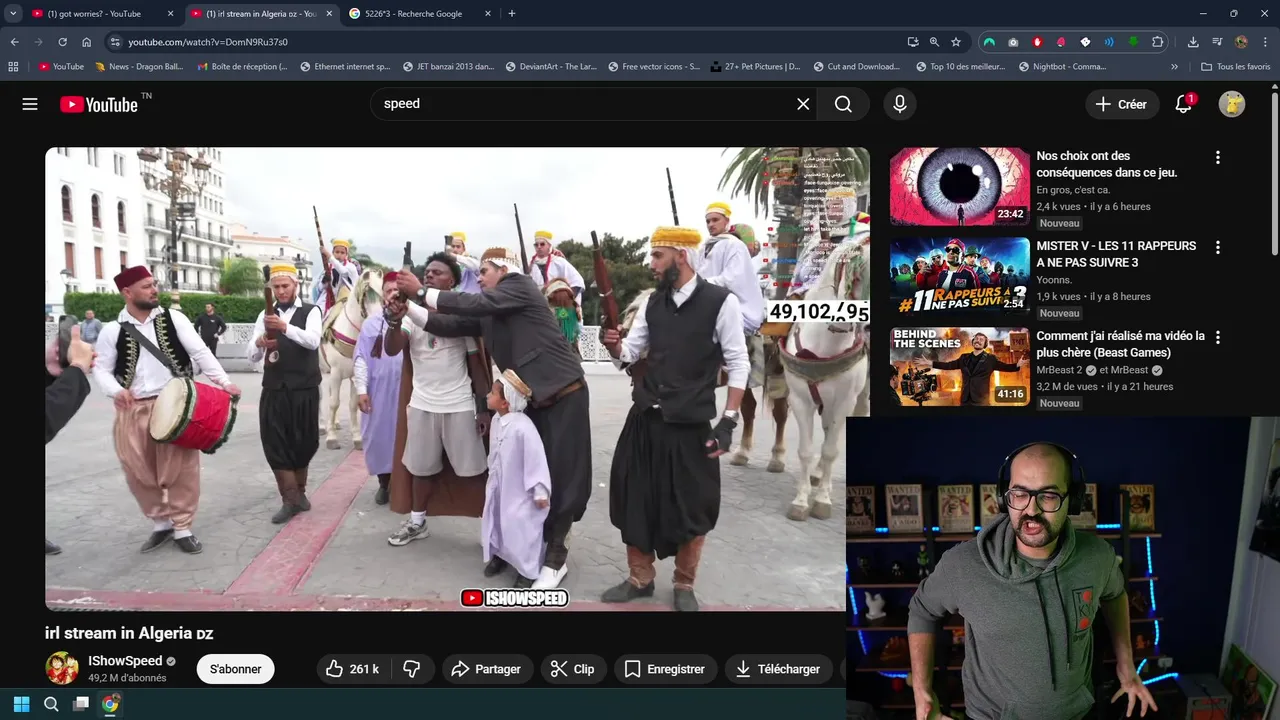This screenshot has width=1280, height=720.
Task: Open the YouTube hamburger guide menu
Action: tap(30, 104)
